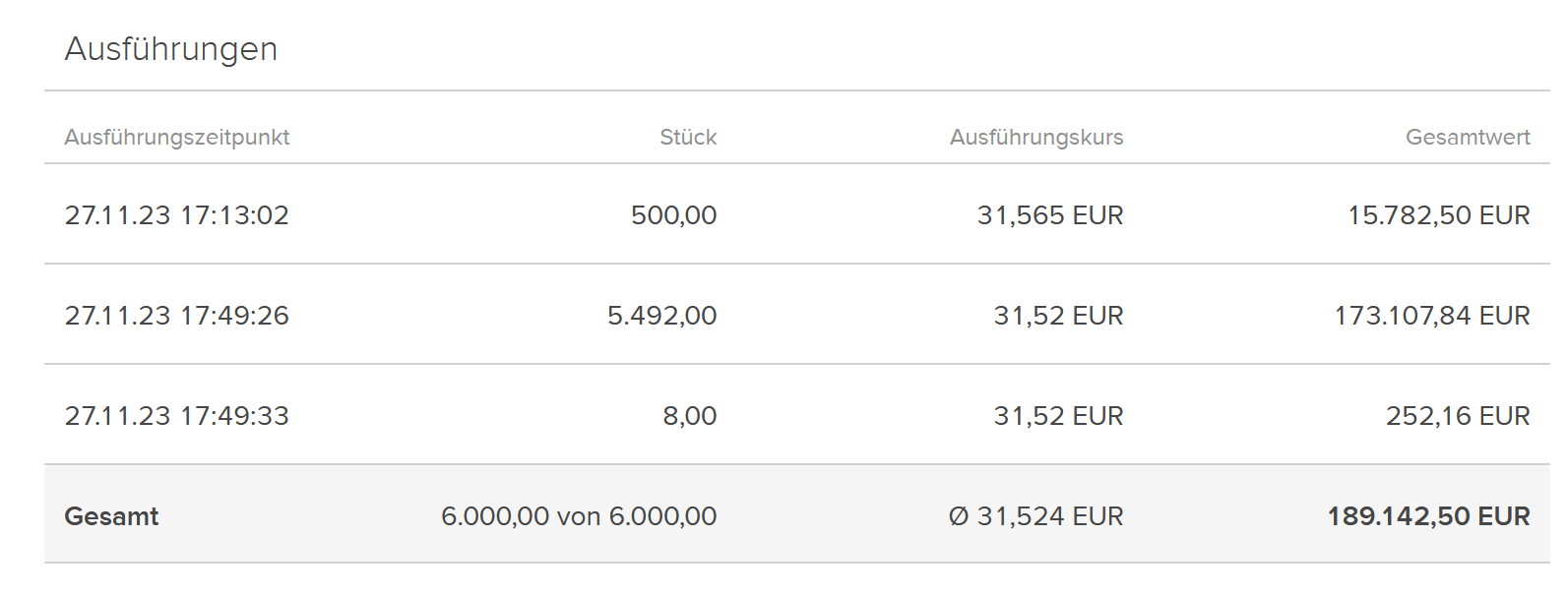Select the 6.000,00 von 6.000,00 summary
The image size is (1568, 596).
(579, 516)
